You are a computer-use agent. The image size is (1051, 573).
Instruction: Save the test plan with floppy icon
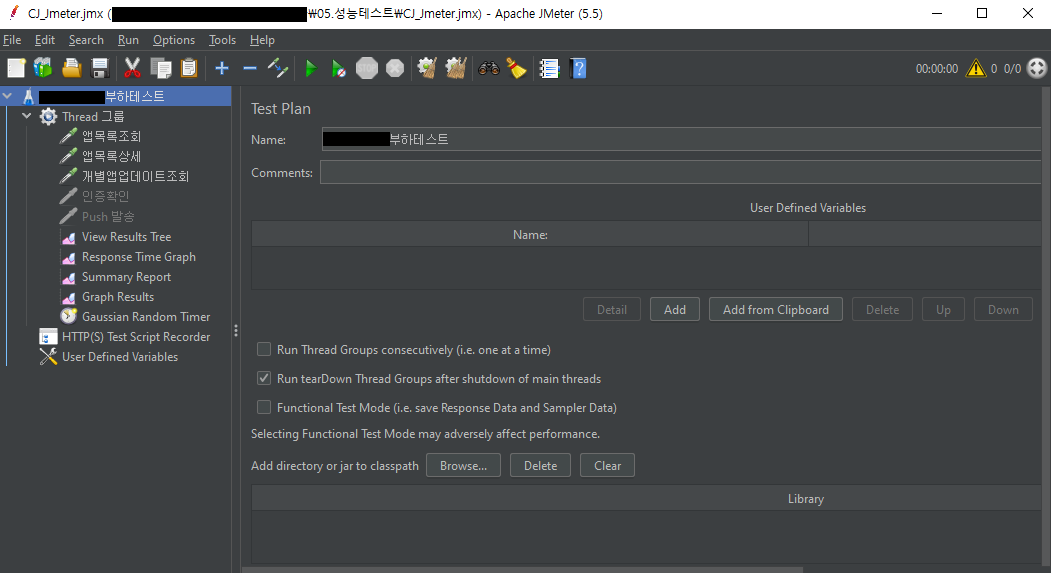100,68
